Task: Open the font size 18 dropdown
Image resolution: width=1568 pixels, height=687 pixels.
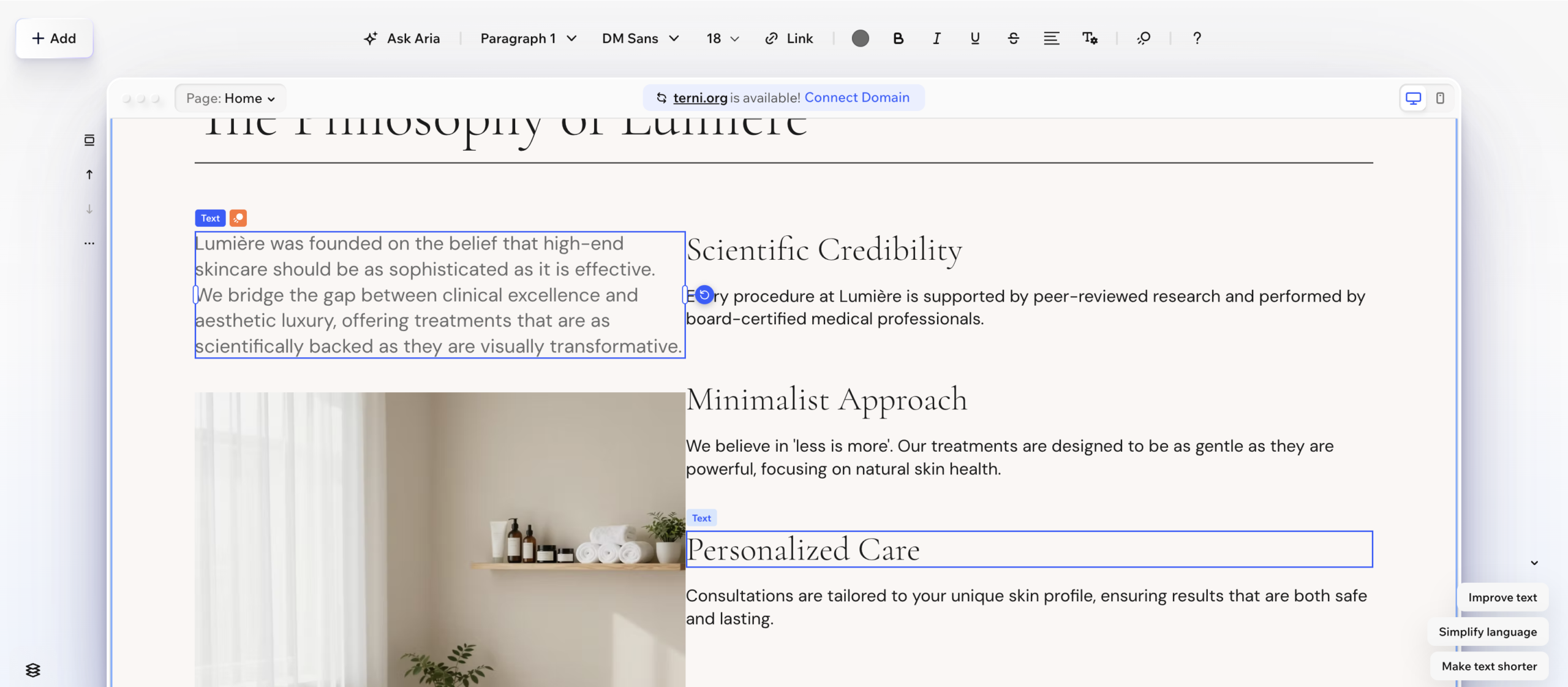Action: click(x=722, y=39)
